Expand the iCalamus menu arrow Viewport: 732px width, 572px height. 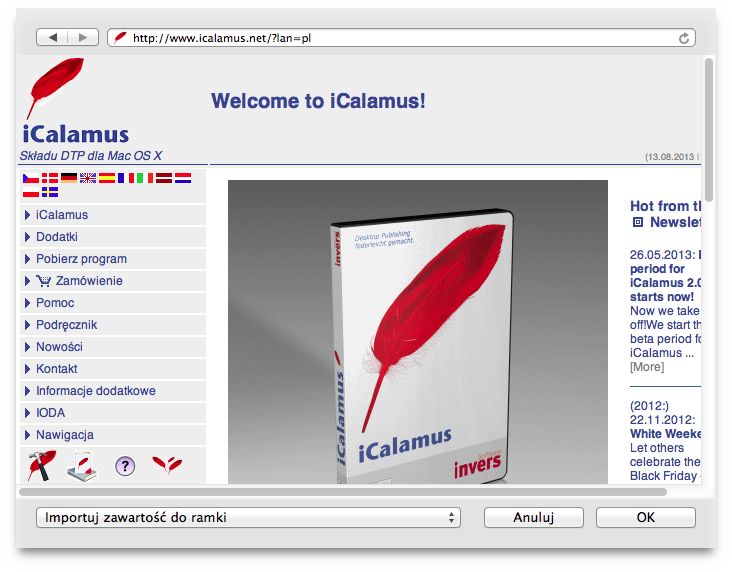click(x=27, y=215)
